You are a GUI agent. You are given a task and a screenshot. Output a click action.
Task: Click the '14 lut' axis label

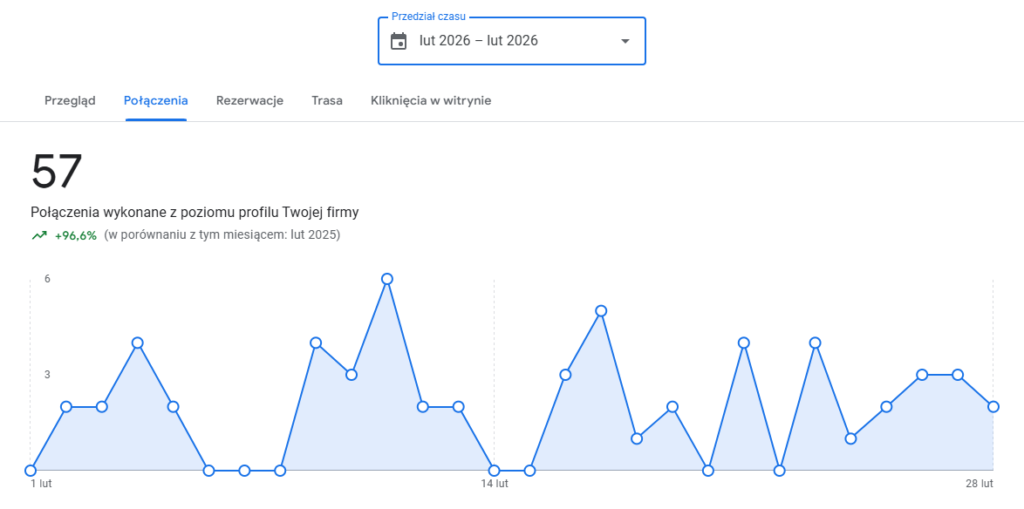pyautogui.click(x=494, y=485)
